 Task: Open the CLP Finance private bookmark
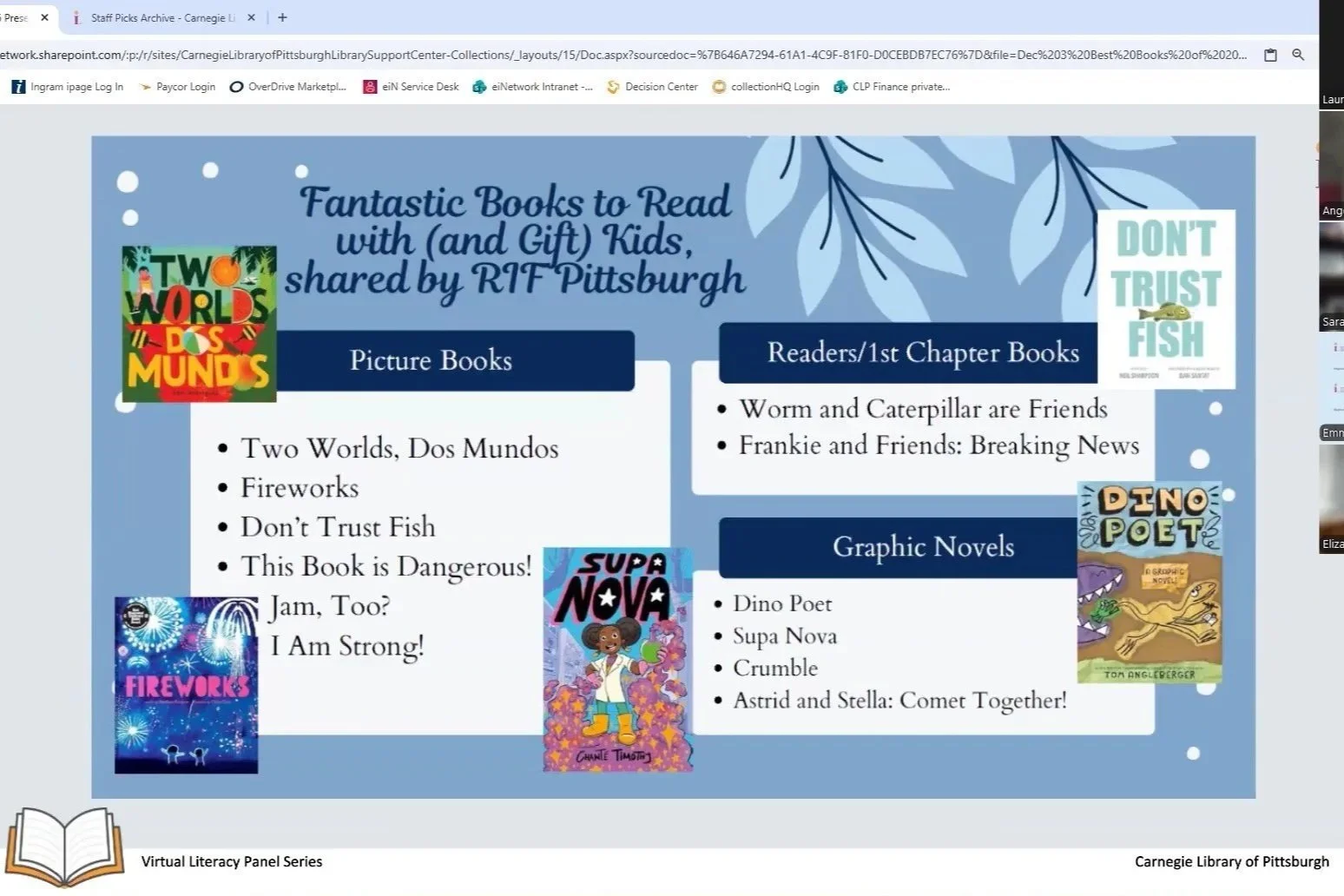pos(892,86)
